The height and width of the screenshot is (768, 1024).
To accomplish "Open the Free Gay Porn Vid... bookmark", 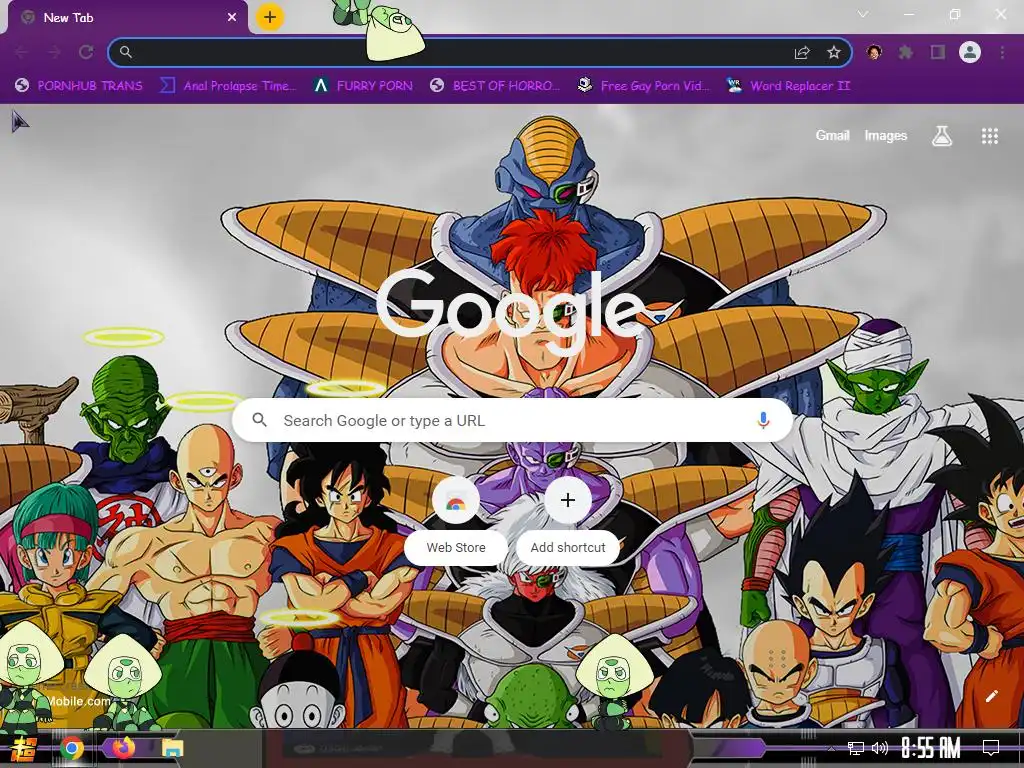I will pos(644,86).
